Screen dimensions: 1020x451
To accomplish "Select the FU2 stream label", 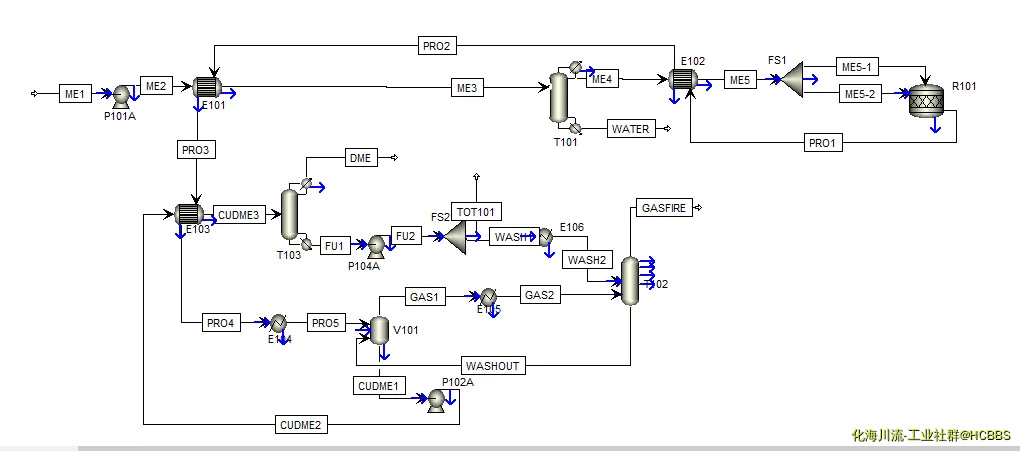I will (406, 236).
